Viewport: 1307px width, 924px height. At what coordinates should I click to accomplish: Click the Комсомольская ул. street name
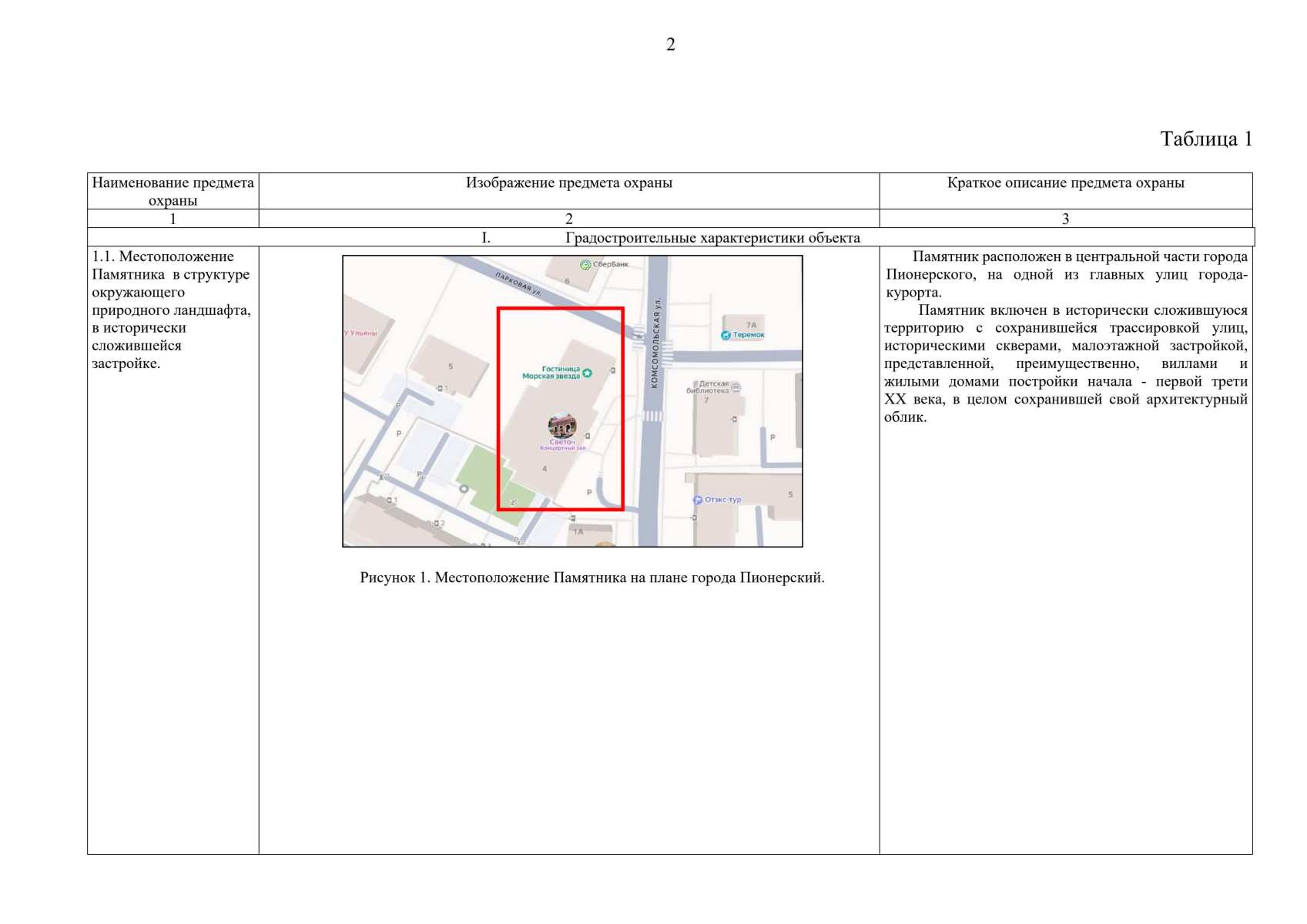[x=655, y=343]
